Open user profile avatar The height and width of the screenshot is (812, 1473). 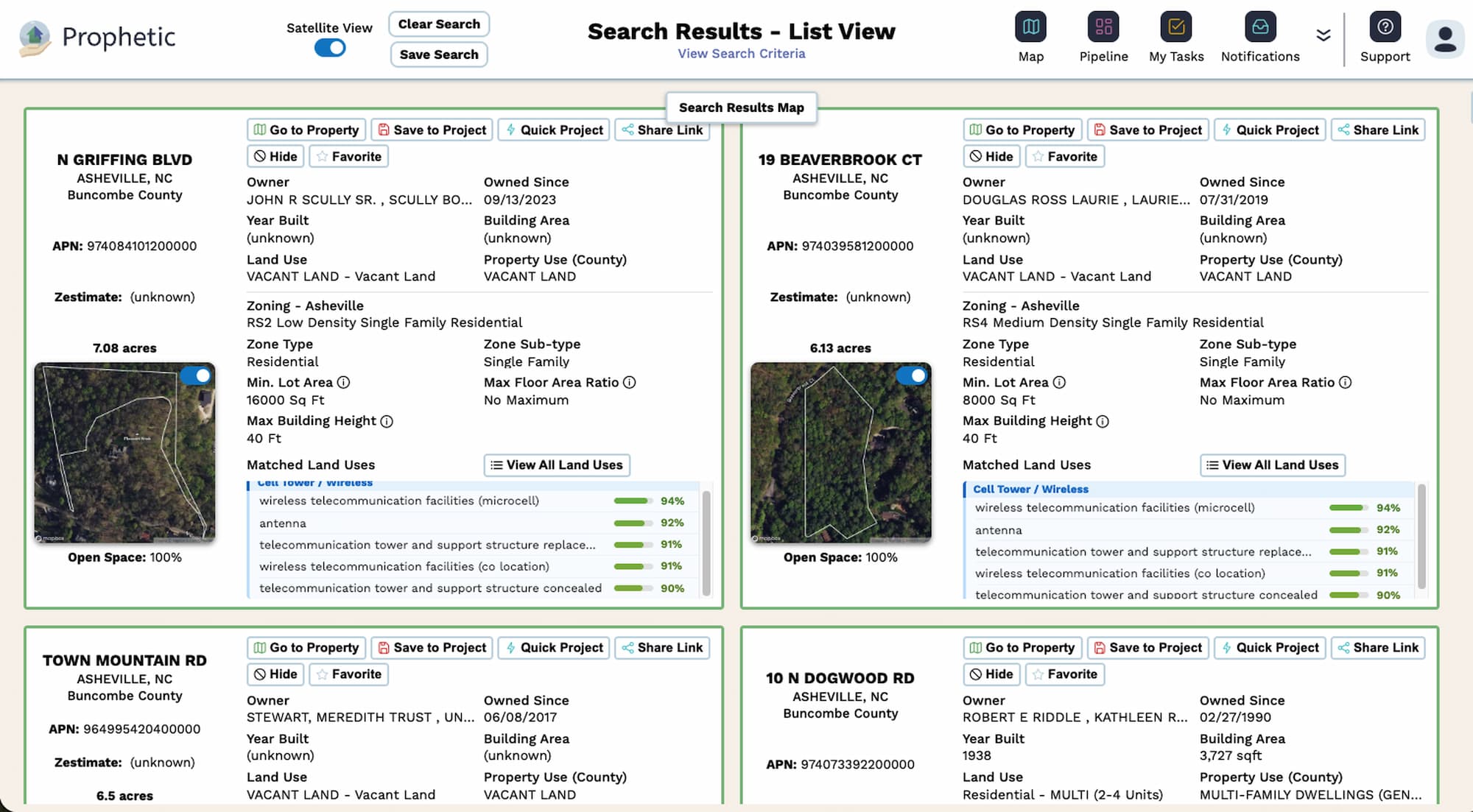click(1445, 38)
